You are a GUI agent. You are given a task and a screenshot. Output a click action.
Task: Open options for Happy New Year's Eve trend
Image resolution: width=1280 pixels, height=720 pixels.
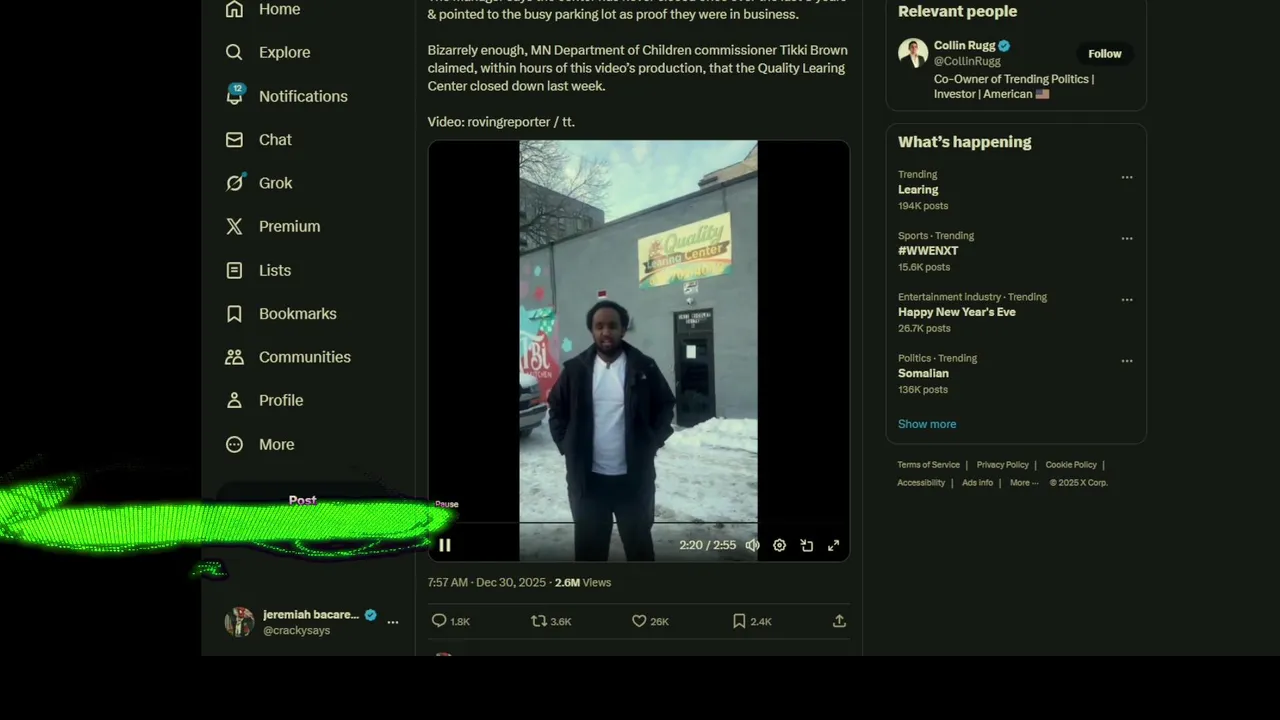coord(1127,299)
